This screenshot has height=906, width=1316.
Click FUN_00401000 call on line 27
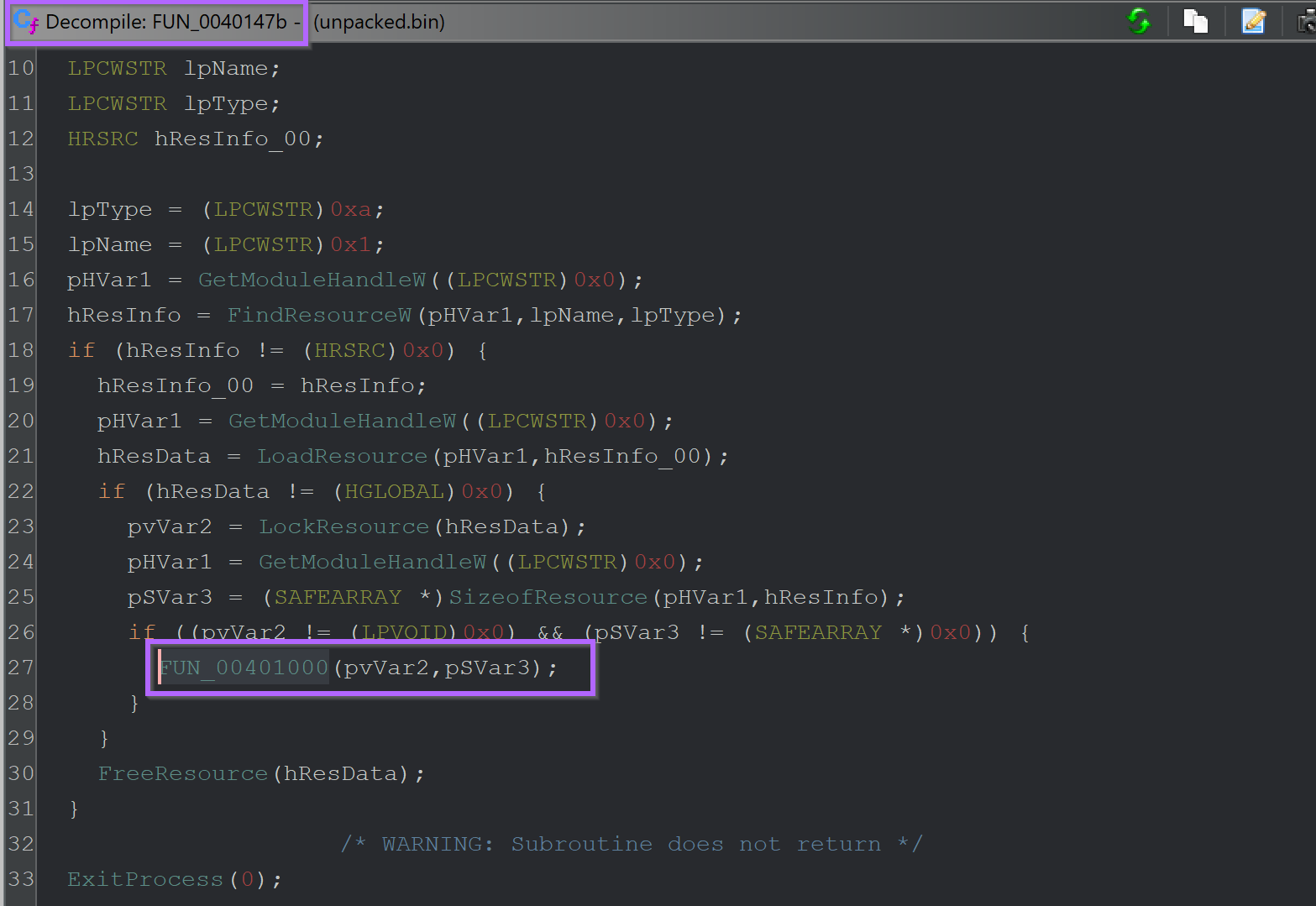(244, 668)
